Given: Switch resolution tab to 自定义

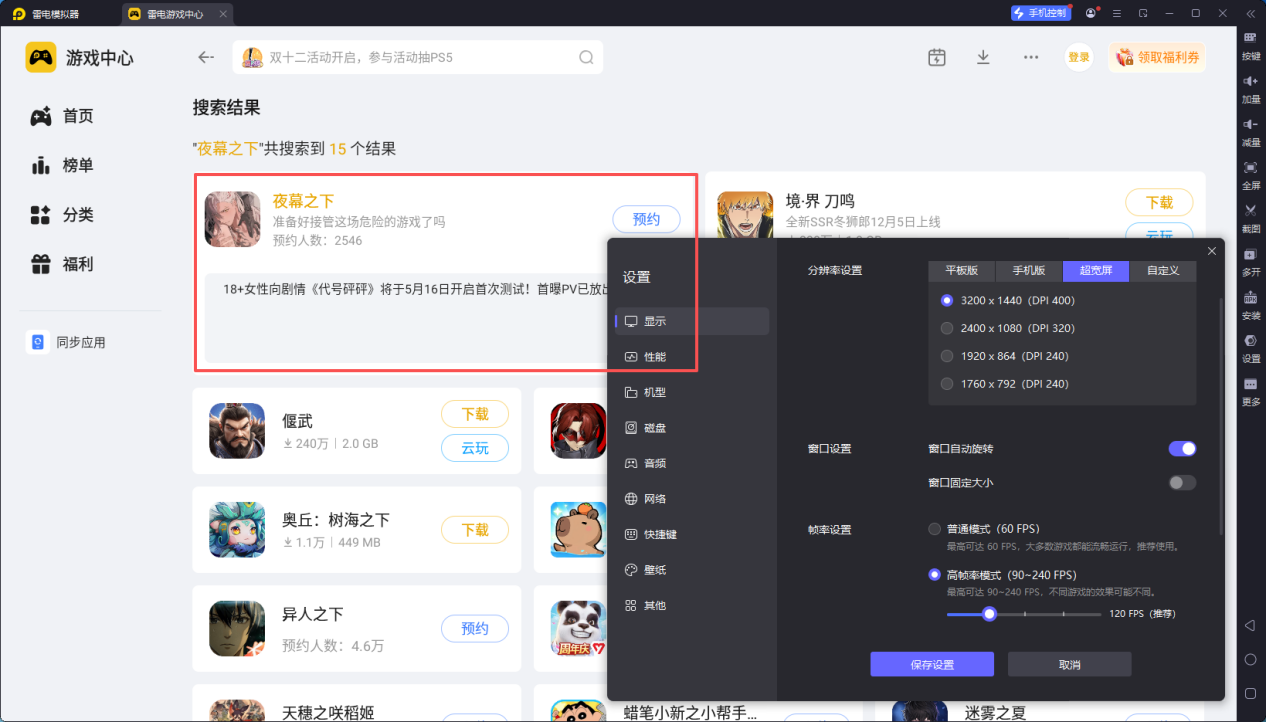Looking at the screenshot, I should (x=1163, y=270).
